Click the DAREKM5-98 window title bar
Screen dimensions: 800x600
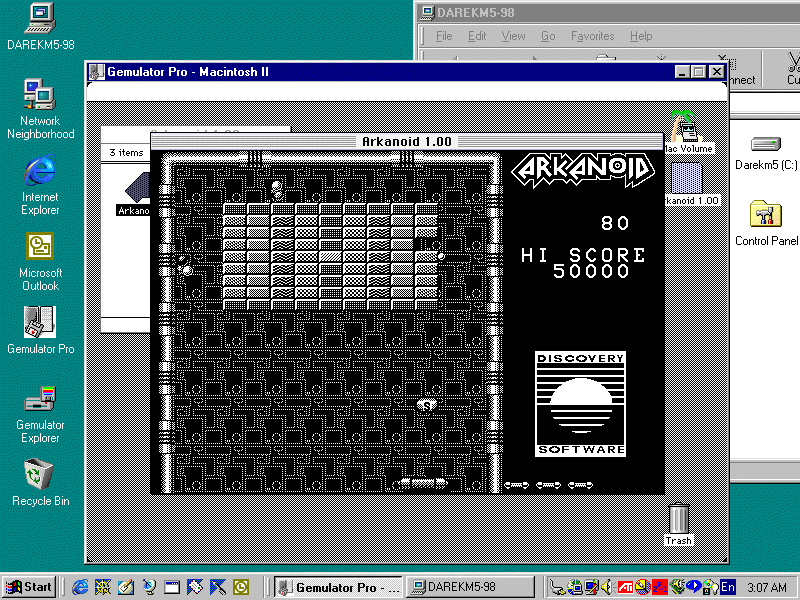click(x=609, y=13)
